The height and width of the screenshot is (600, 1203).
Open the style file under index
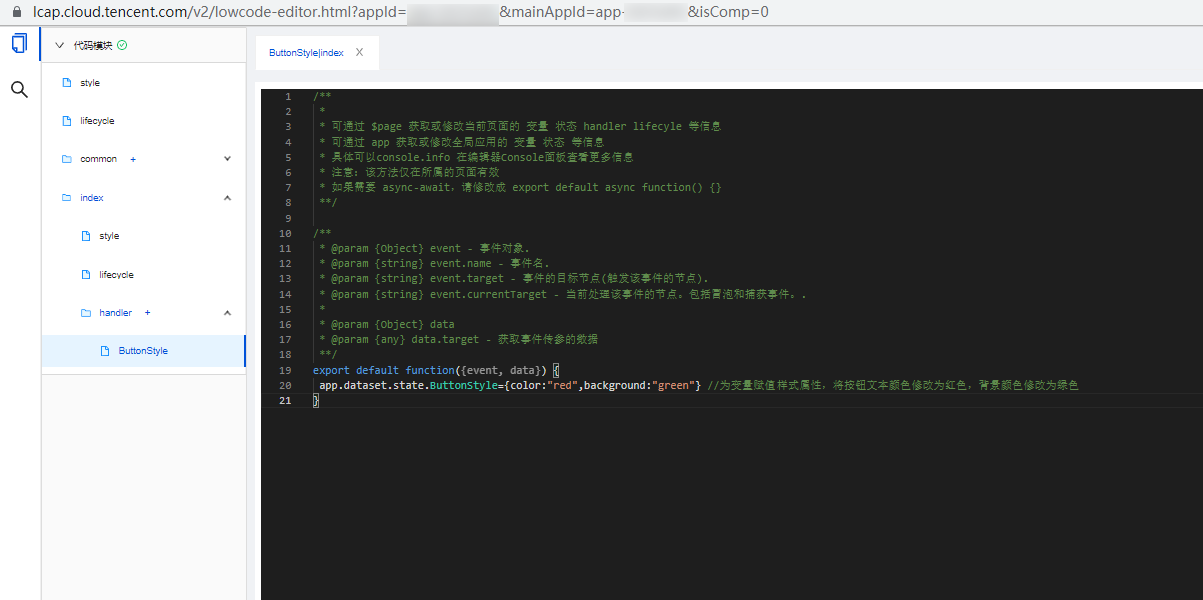click(x=109, y=236)
